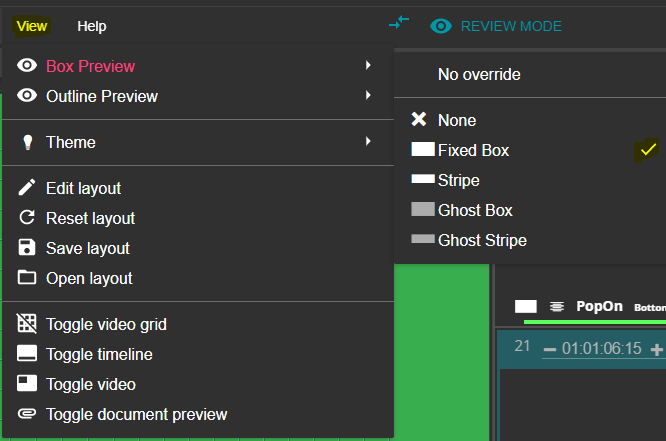This screenshot has width=666, height=441.
Task: Click the swap arrows icon near Review Mode
Action: 399,23
